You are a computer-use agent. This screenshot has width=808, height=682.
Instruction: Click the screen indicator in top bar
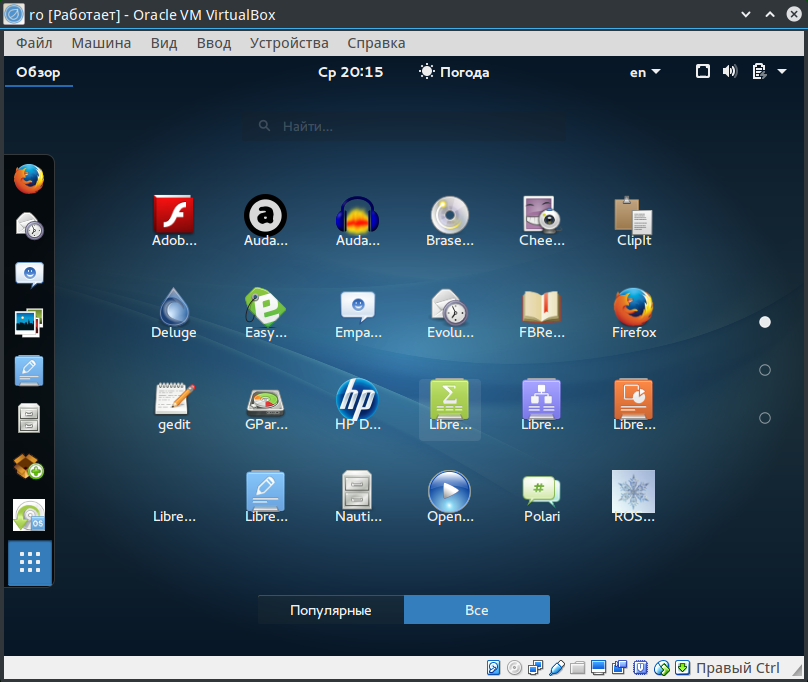(703, 71)
